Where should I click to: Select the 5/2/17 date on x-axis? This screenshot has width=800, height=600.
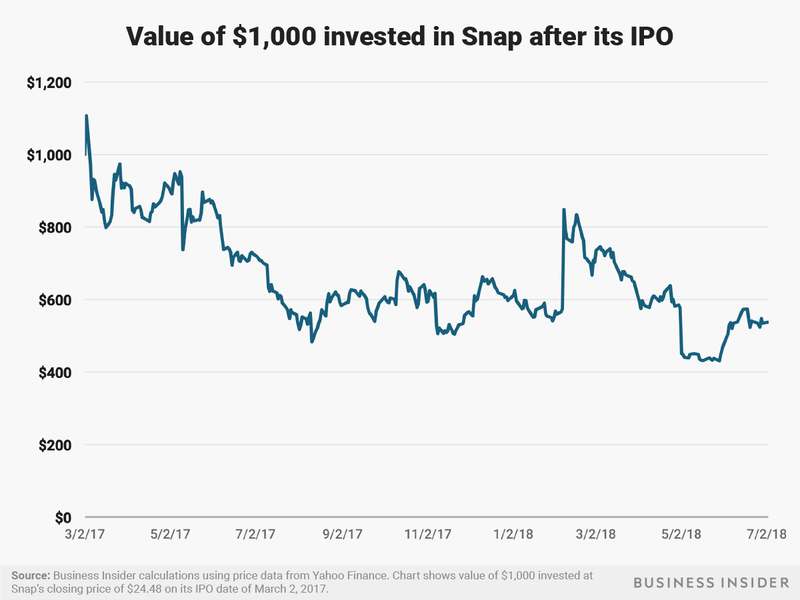pos(170,534)
